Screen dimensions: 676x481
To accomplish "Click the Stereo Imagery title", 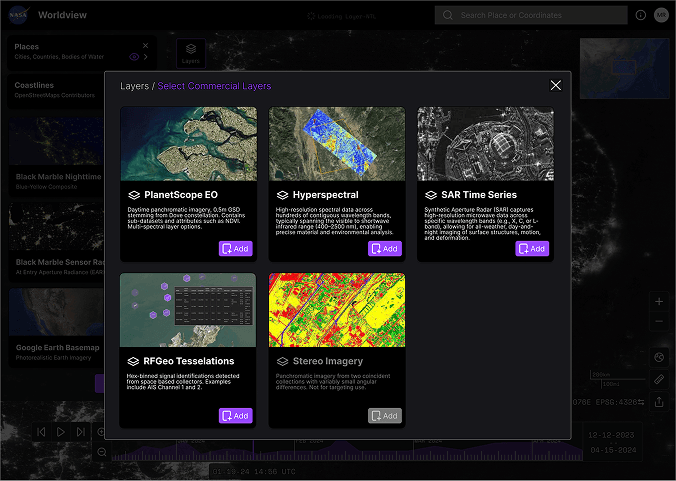I will (x=328, y=361).
